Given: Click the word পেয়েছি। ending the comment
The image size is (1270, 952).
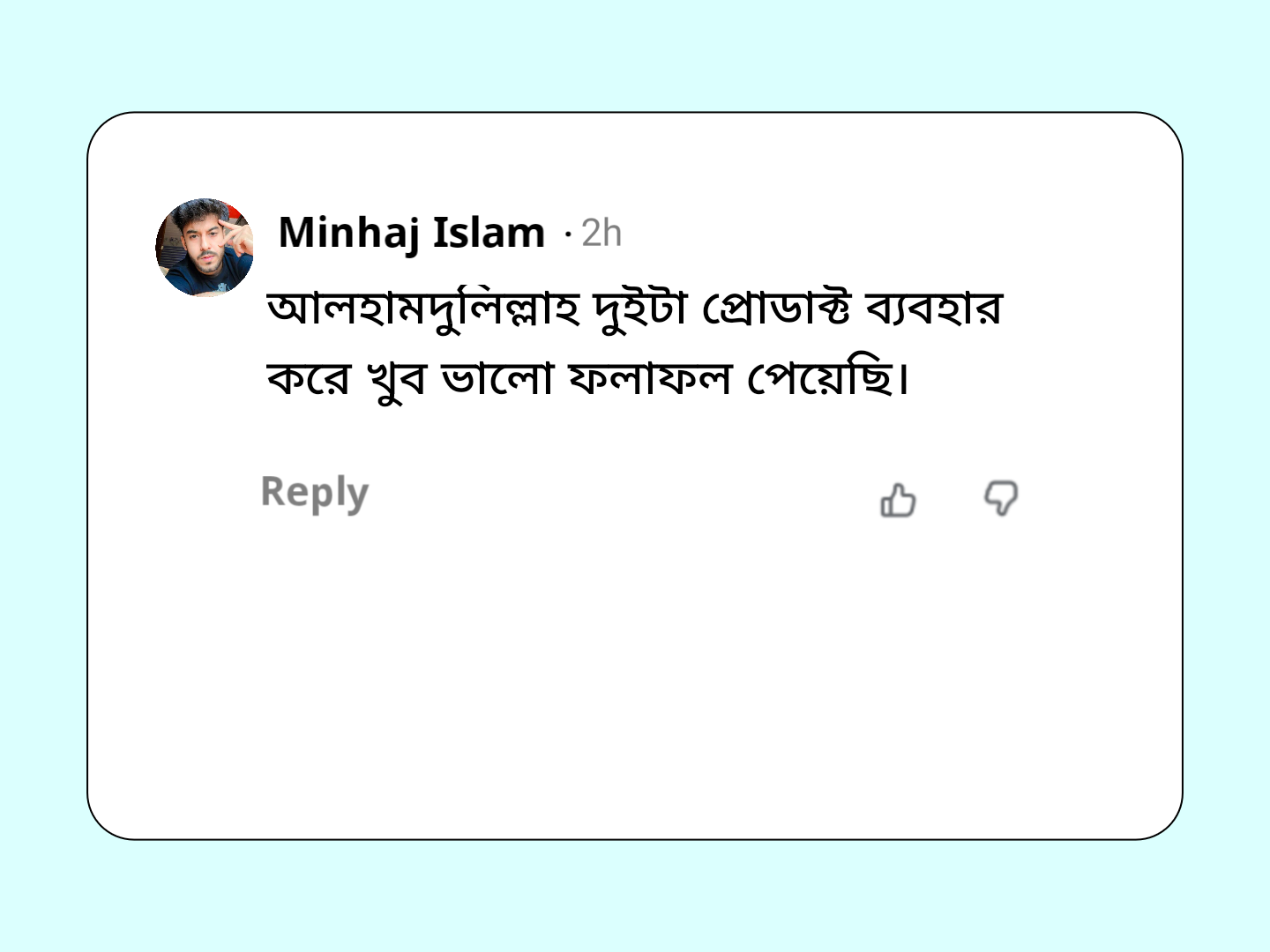Looking at the screenshot, I should (x=829, y=379).
